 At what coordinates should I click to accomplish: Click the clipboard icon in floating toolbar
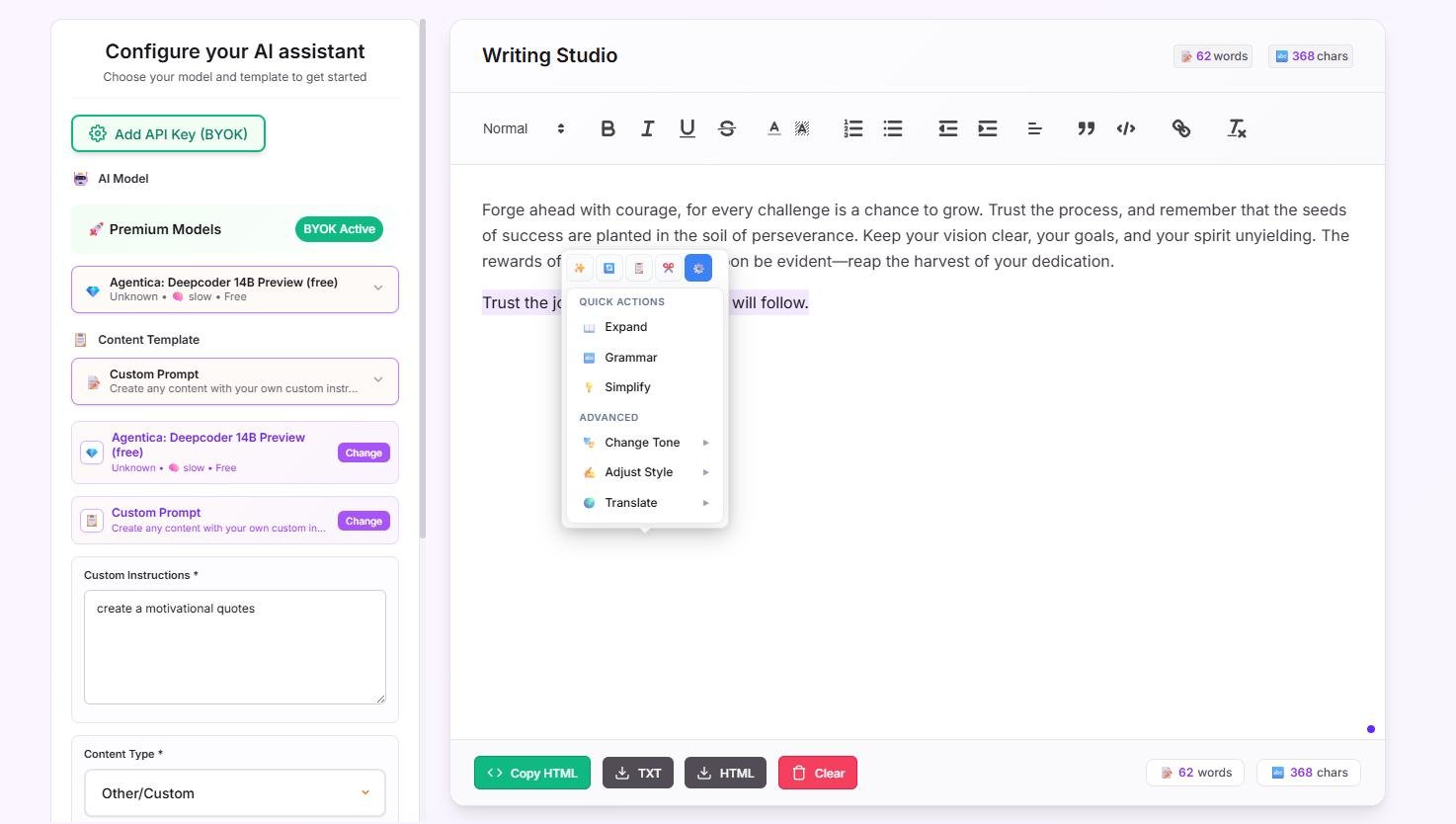tap(639, 268)
